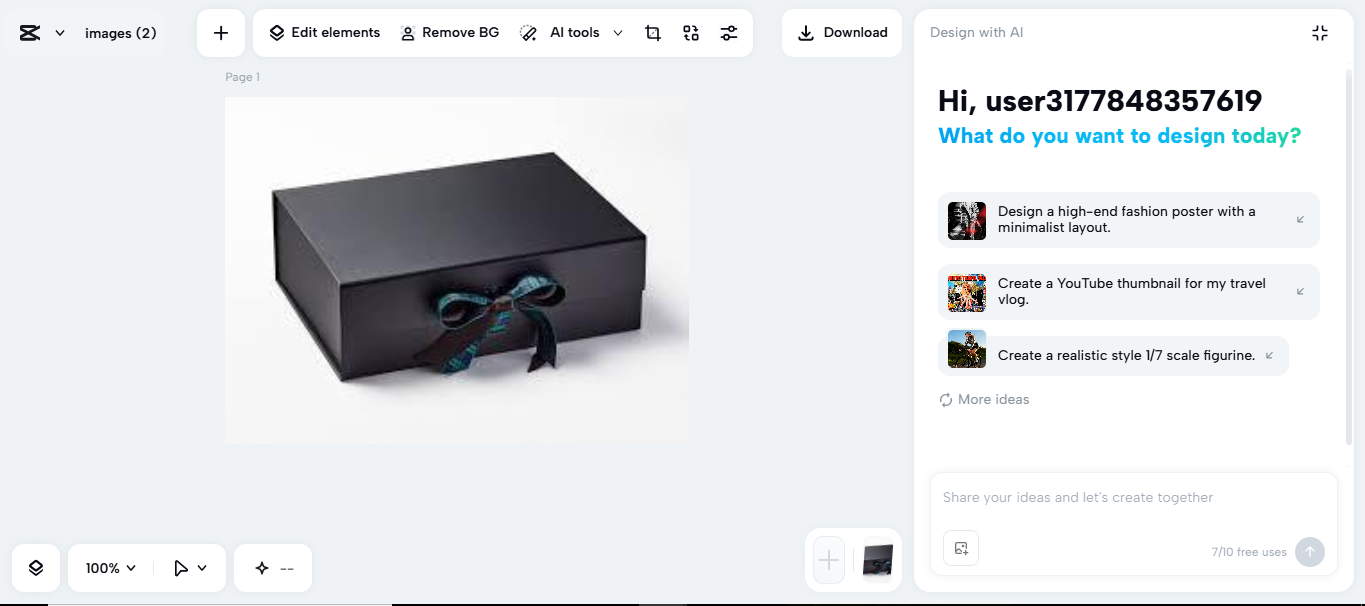Click the AI tools wand icon
The image size is (1365, 606).
(528, 32)
